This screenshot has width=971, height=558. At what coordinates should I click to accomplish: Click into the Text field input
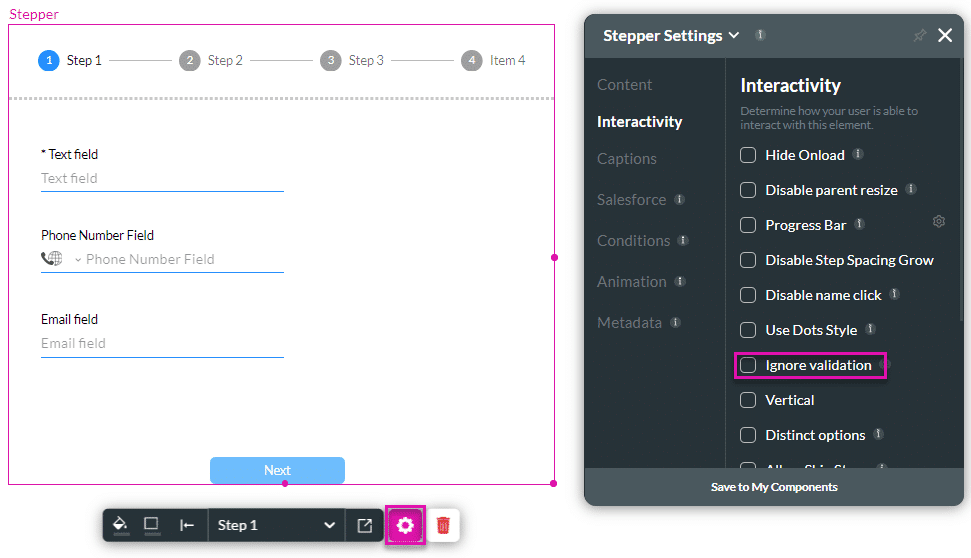tap(162, 179)
